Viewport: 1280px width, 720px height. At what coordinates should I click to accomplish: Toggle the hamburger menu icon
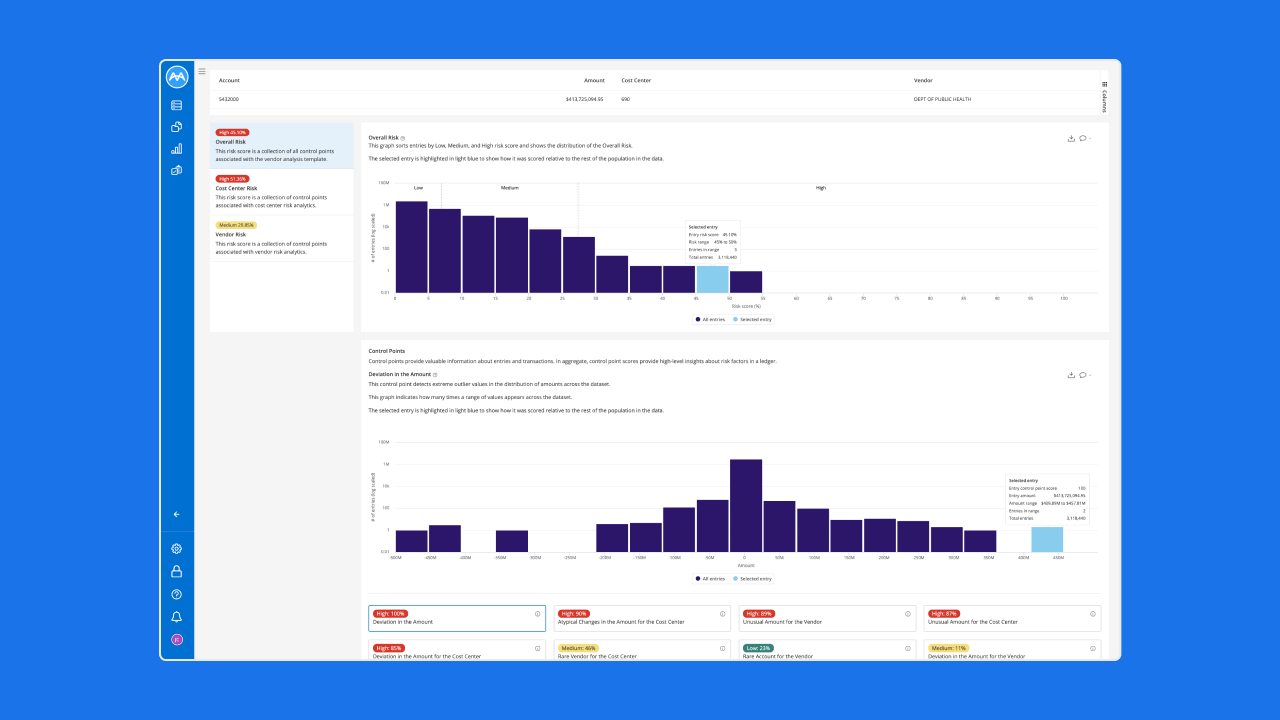pos(202,71)
